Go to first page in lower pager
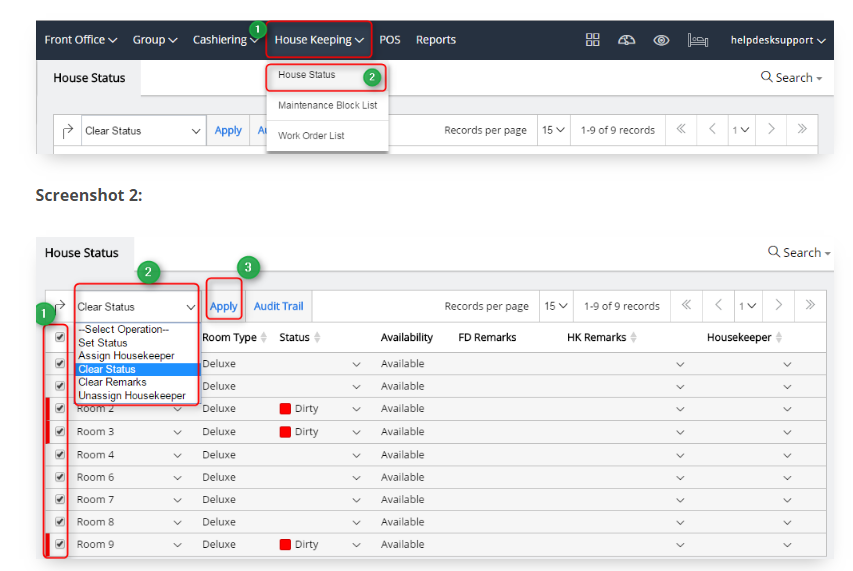The width and height of the screenshot is (853, 571). point(687,305)
